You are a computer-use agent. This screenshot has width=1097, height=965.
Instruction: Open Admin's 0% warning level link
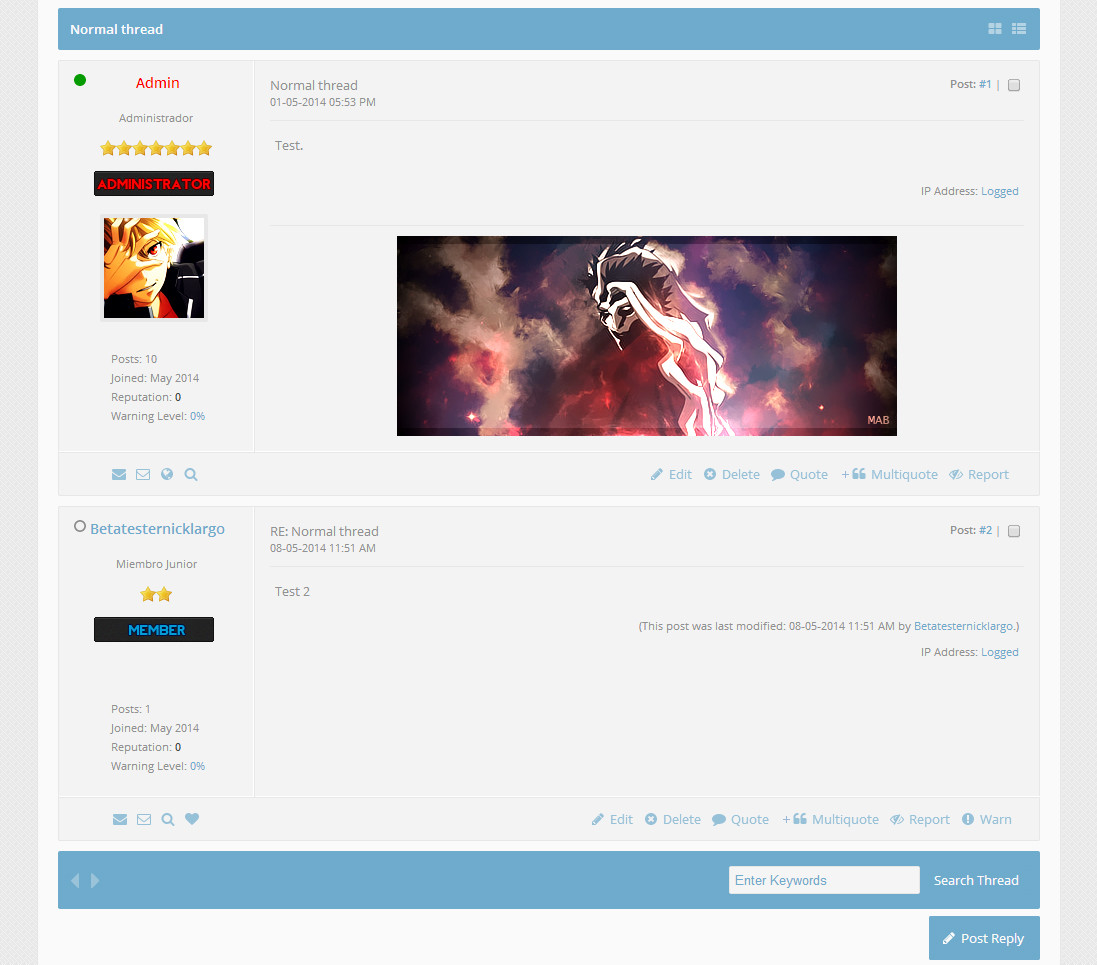[x=197, y=416]
